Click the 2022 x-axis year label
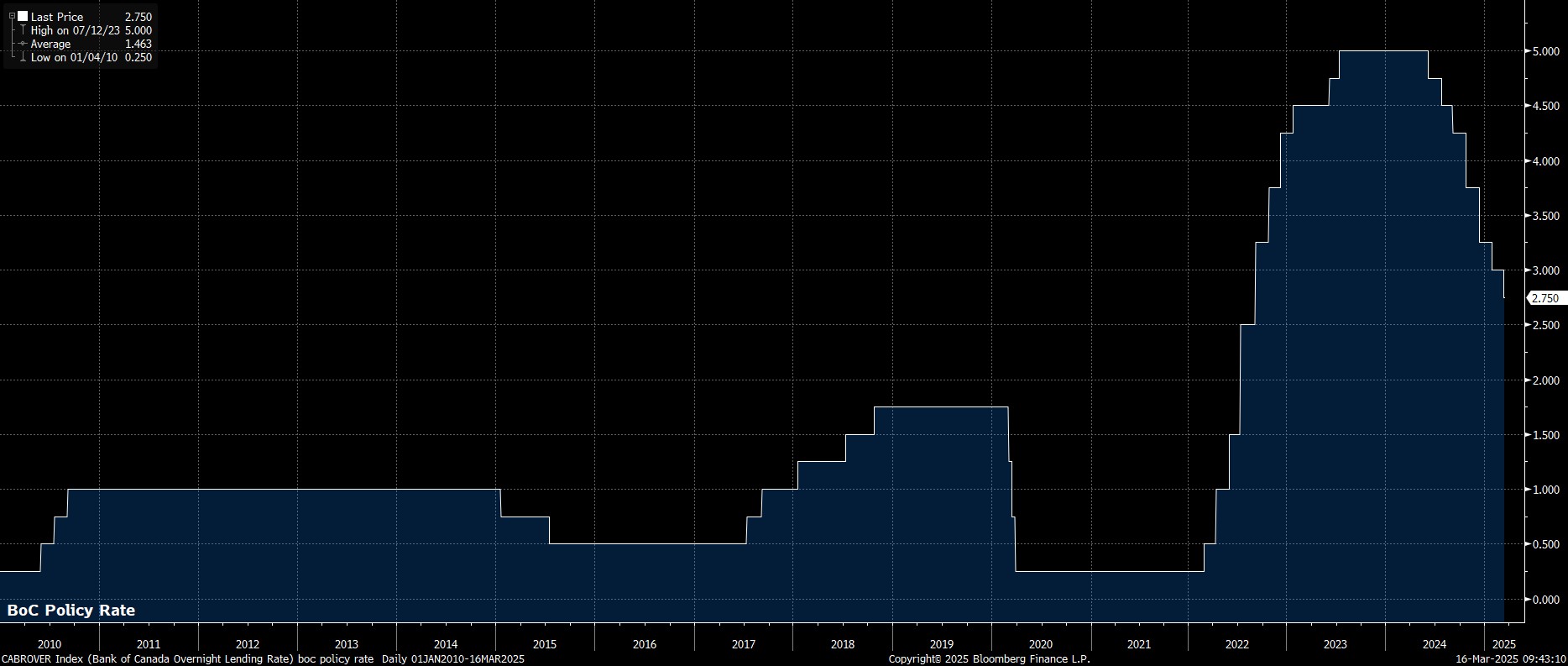This screenshot has width=1568, height=666. 1237,644
